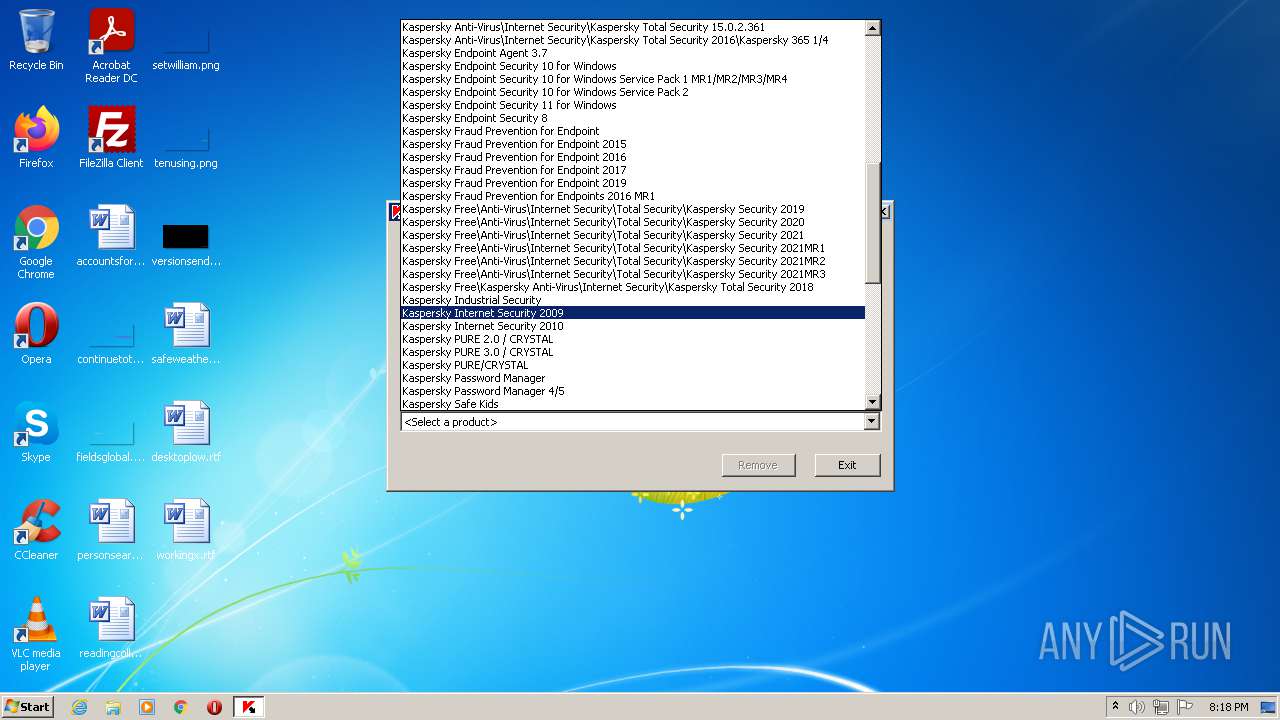
Task: Click the list scrollbar up arrow
Action: pyautogui.click(x=872, y=28)
